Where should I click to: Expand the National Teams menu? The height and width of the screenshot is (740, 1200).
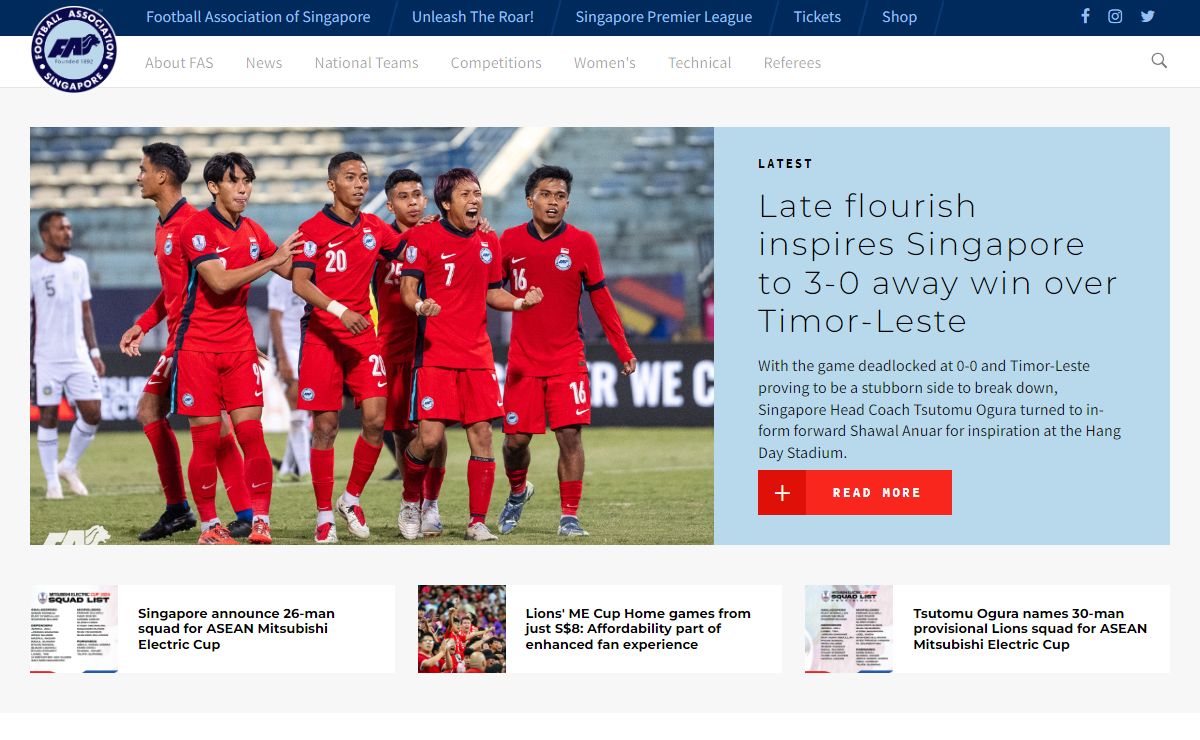click(366, 63)
